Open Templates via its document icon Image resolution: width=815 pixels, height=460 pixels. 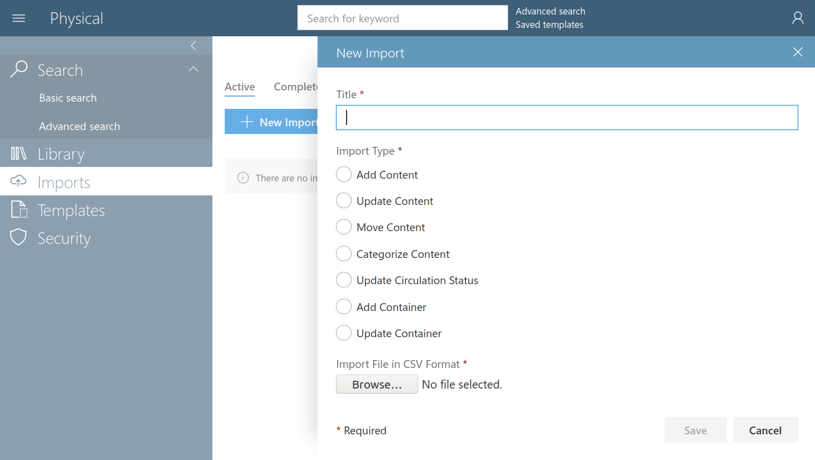(x=19, y=209)
